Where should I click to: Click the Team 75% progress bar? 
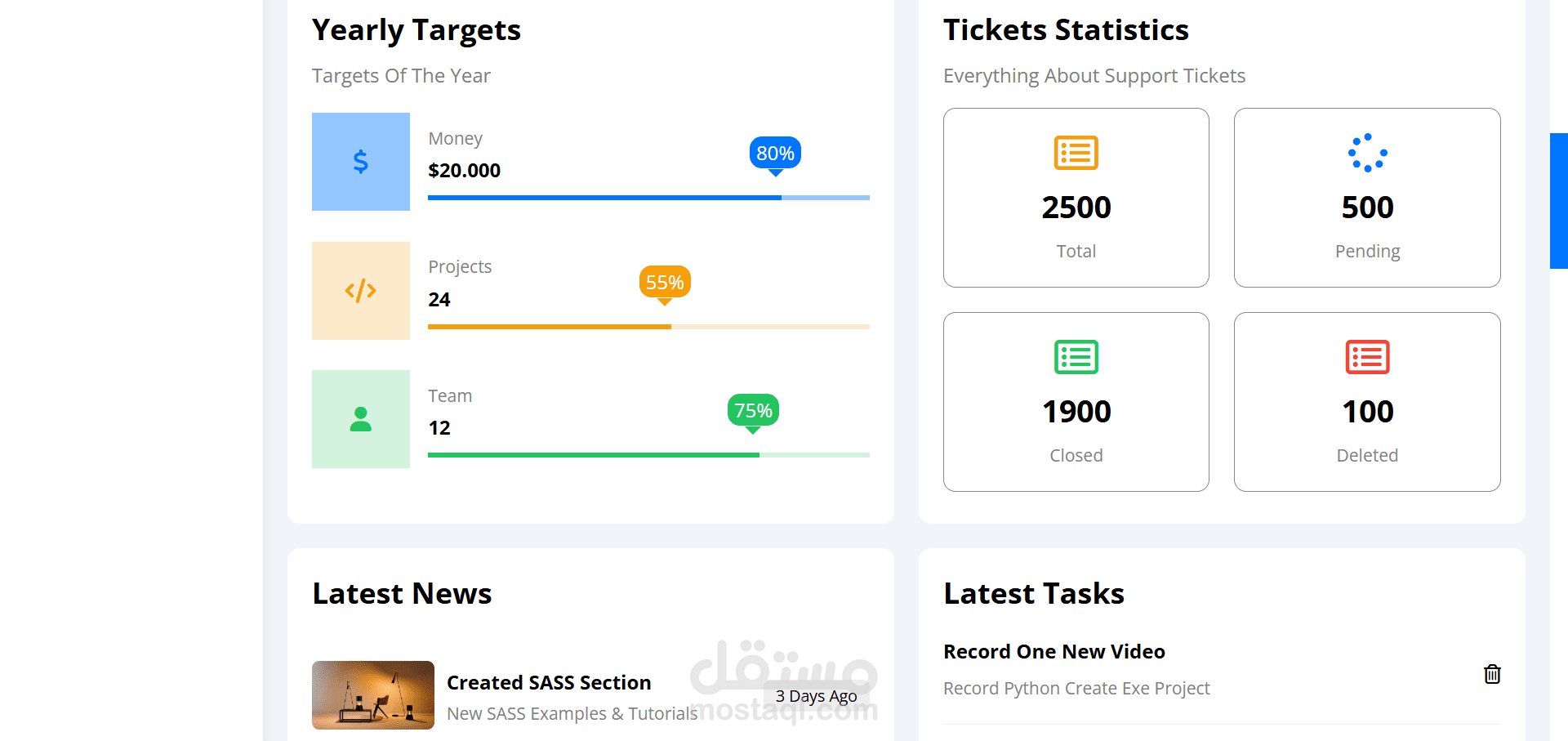coord(648,455)
